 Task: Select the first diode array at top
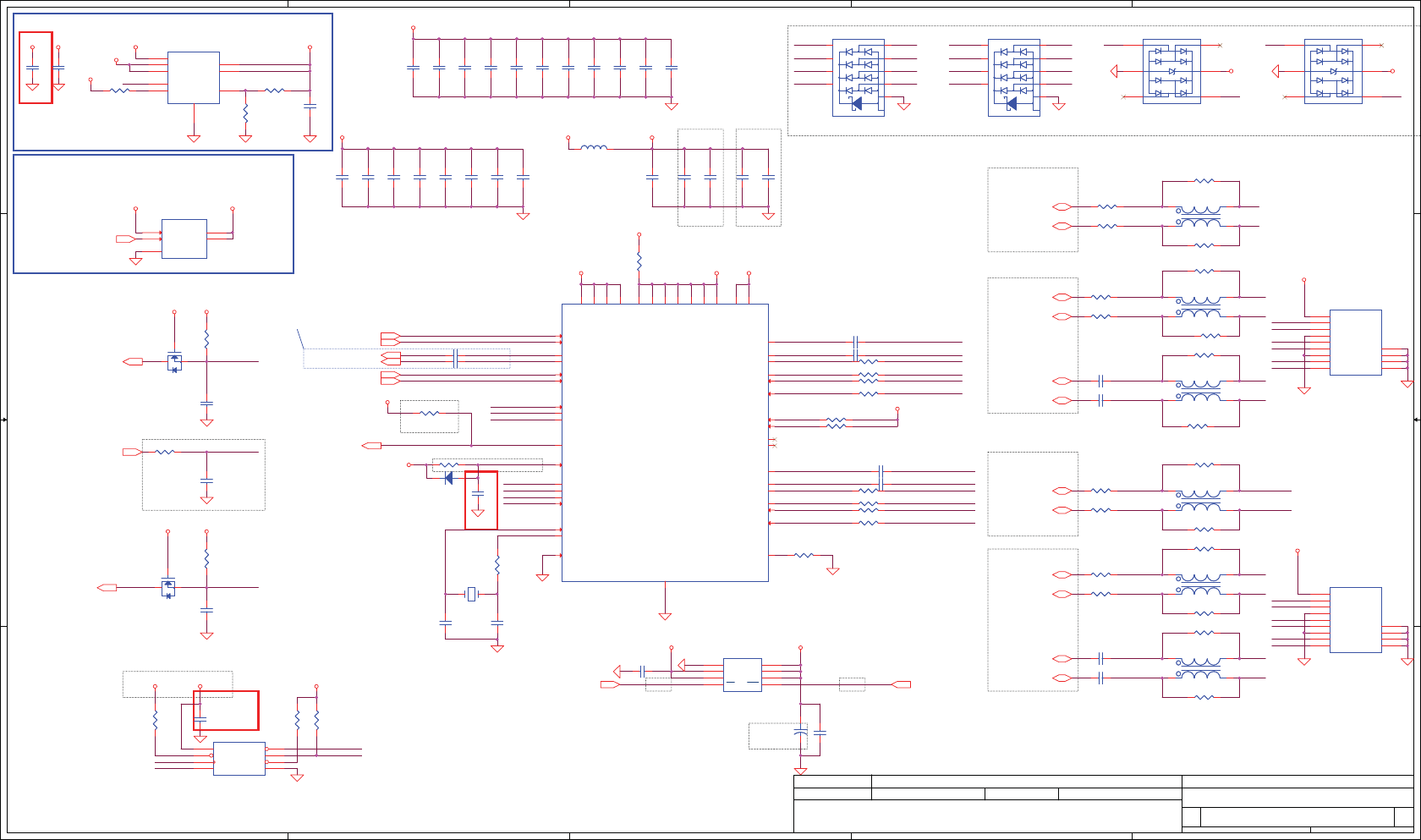pos(859,77)
